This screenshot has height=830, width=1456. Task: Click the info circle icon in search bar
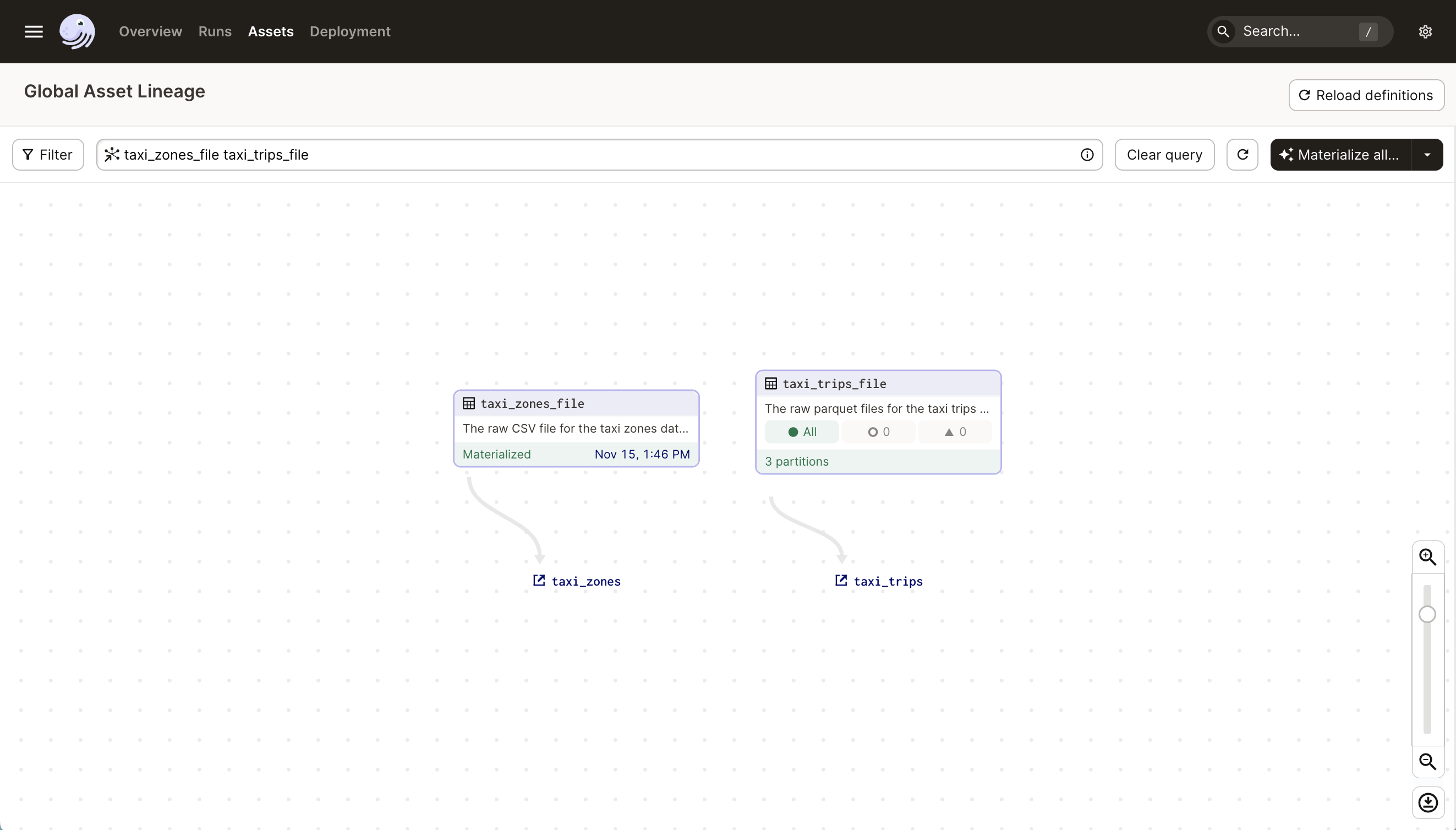click(1087, 154)
